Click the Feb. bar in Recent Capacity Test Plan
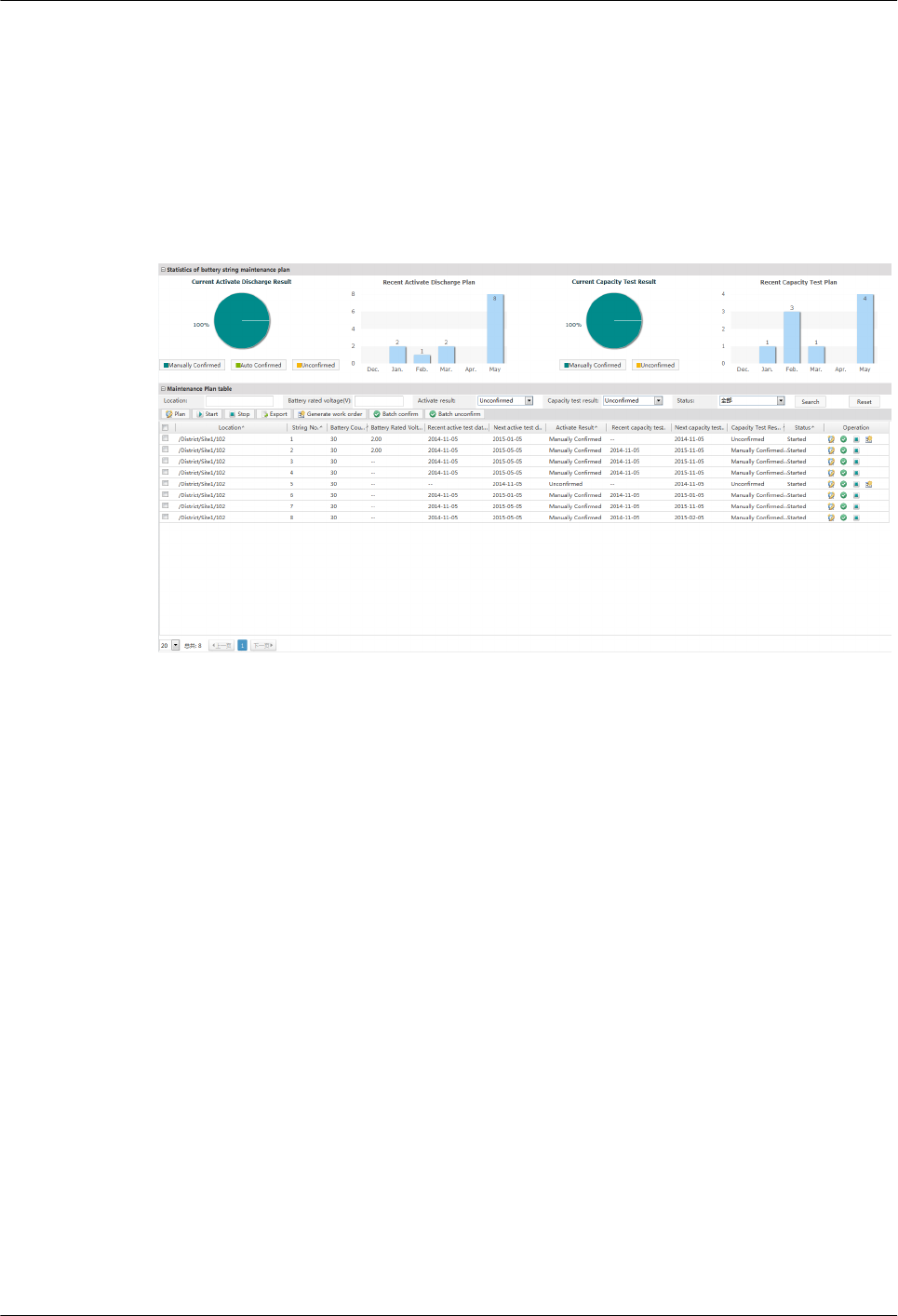 coord(792,337)
